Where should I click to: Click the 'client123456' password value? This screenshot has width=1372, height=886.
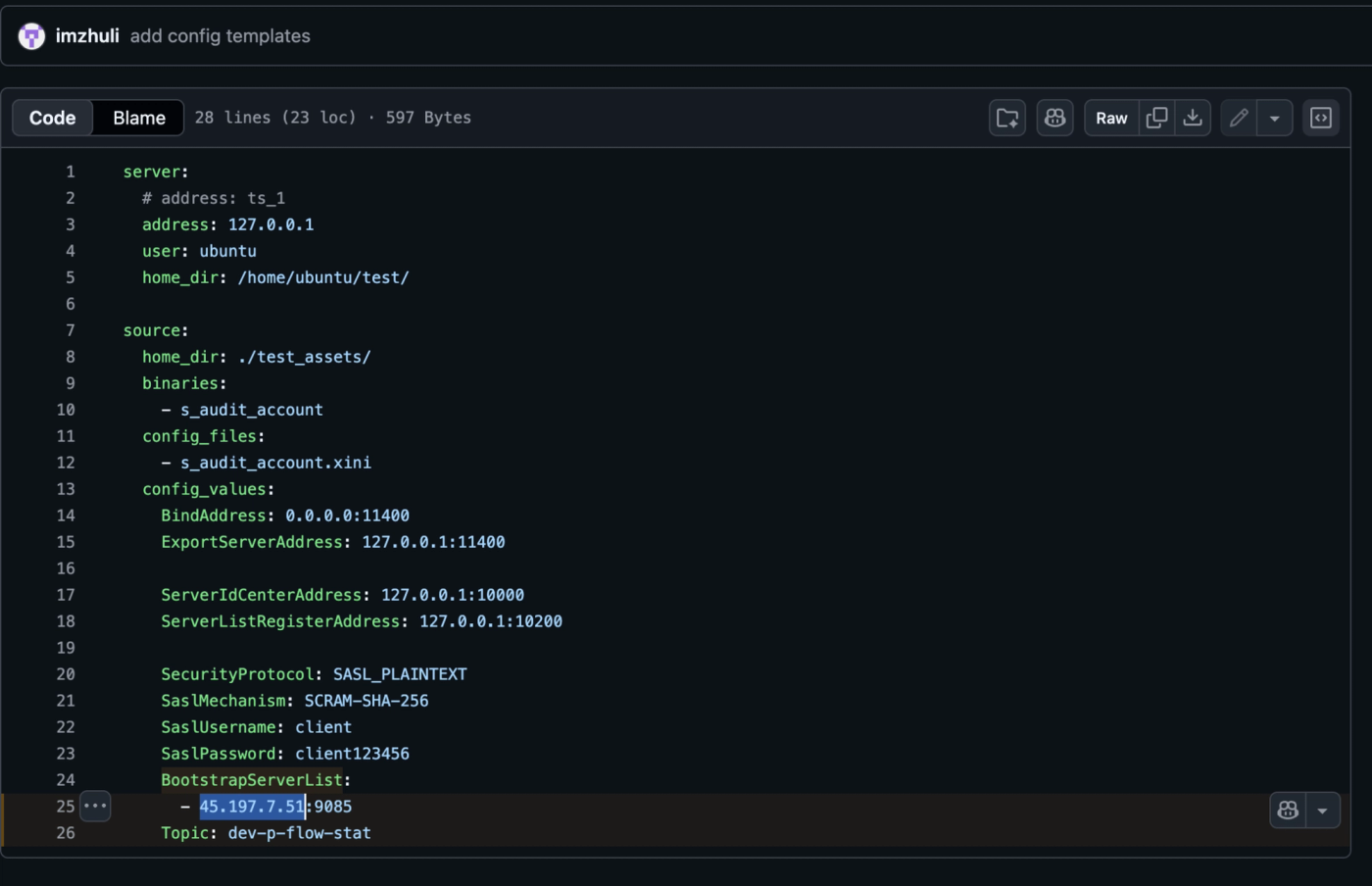pos(353,754)
